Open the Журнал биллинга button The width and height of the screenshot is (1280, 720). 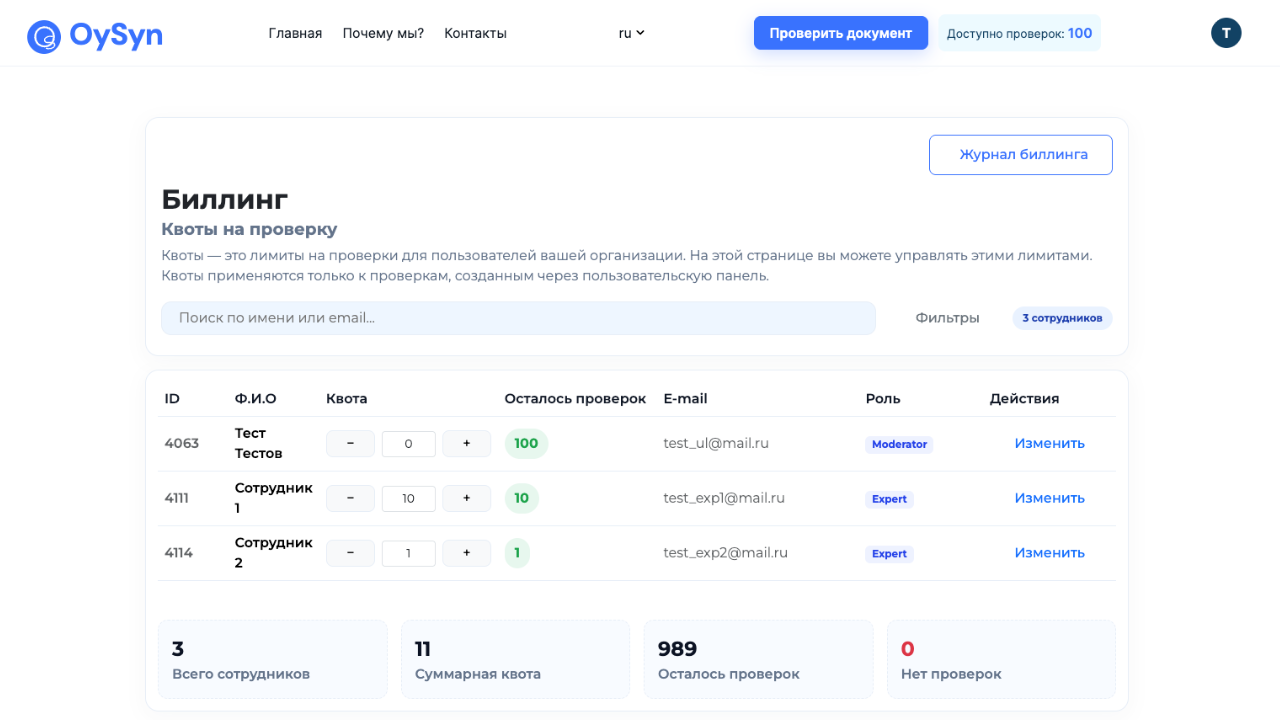tap(1020, 155)
